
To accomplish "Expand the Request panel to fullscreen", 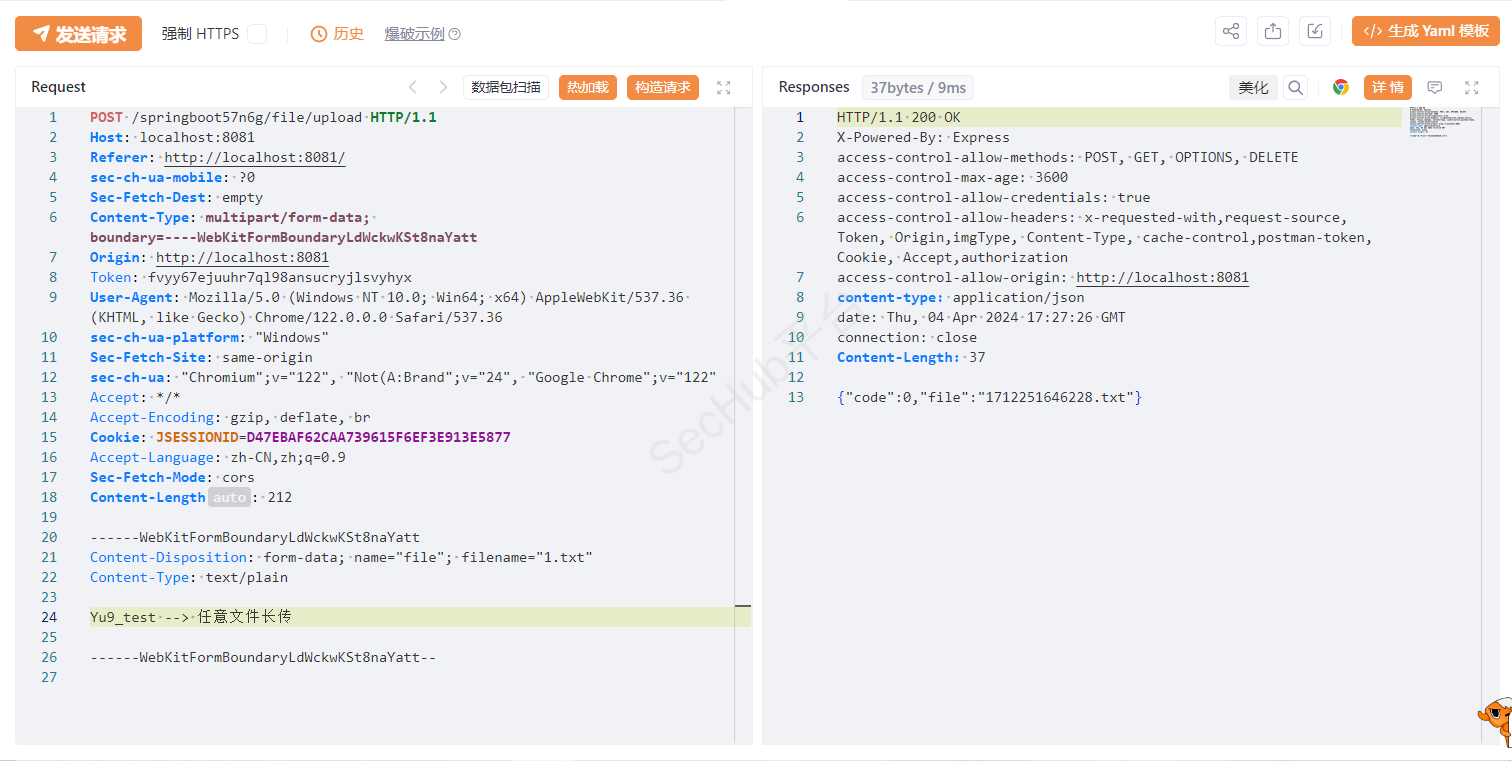I will [x=724, y=88].
